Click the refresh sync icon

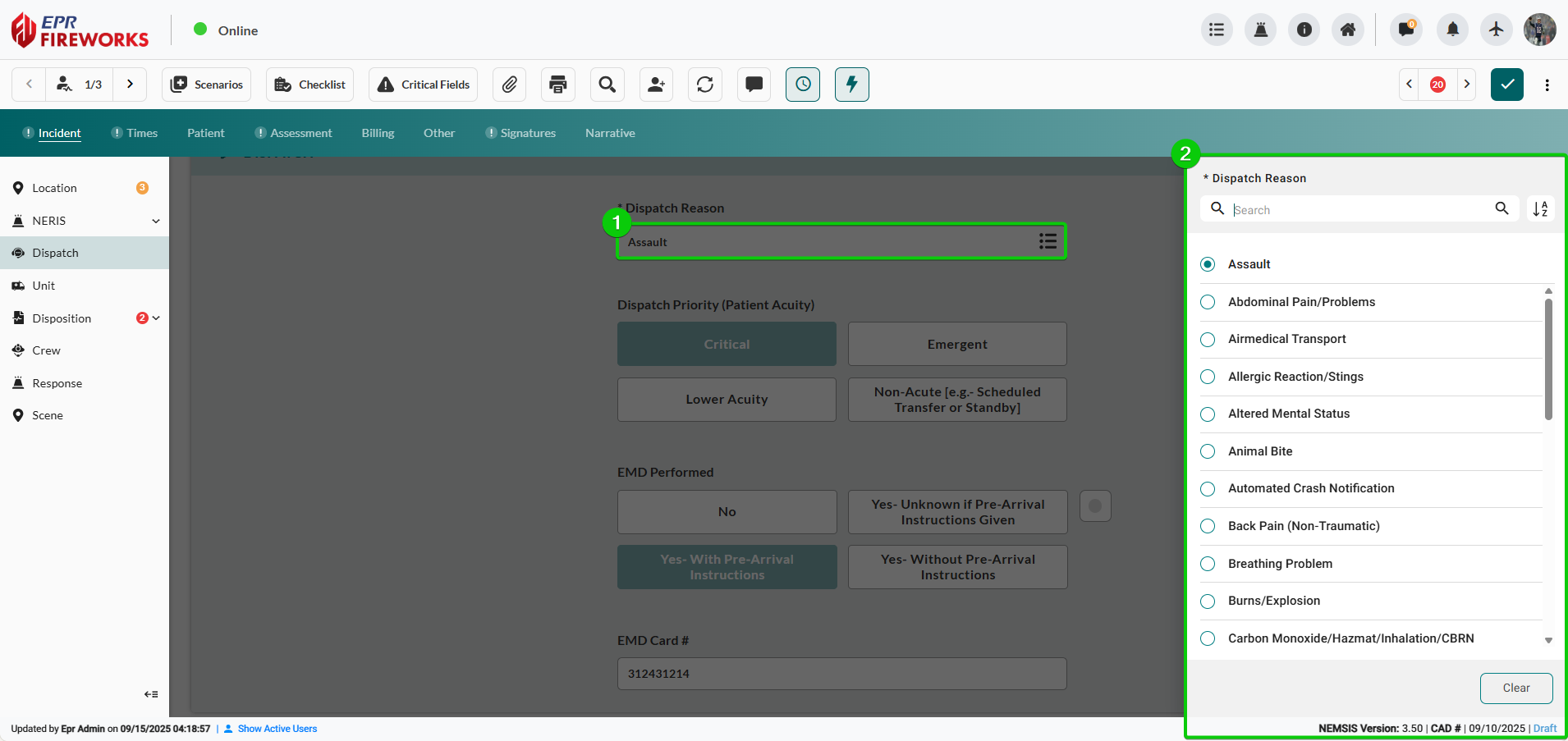(x=705, y=85)
